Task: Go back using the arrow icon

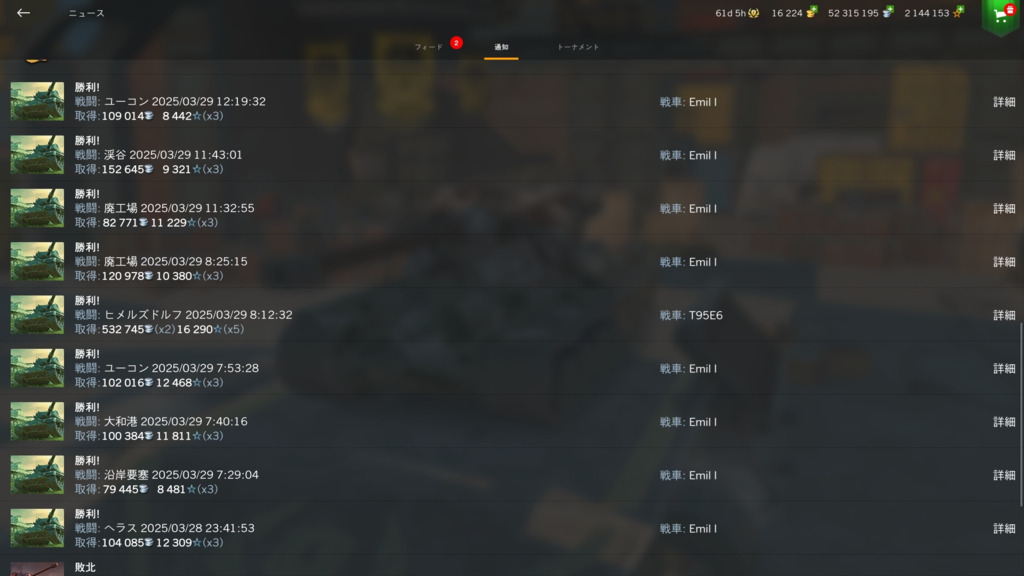Action: [x=24, y=12]
